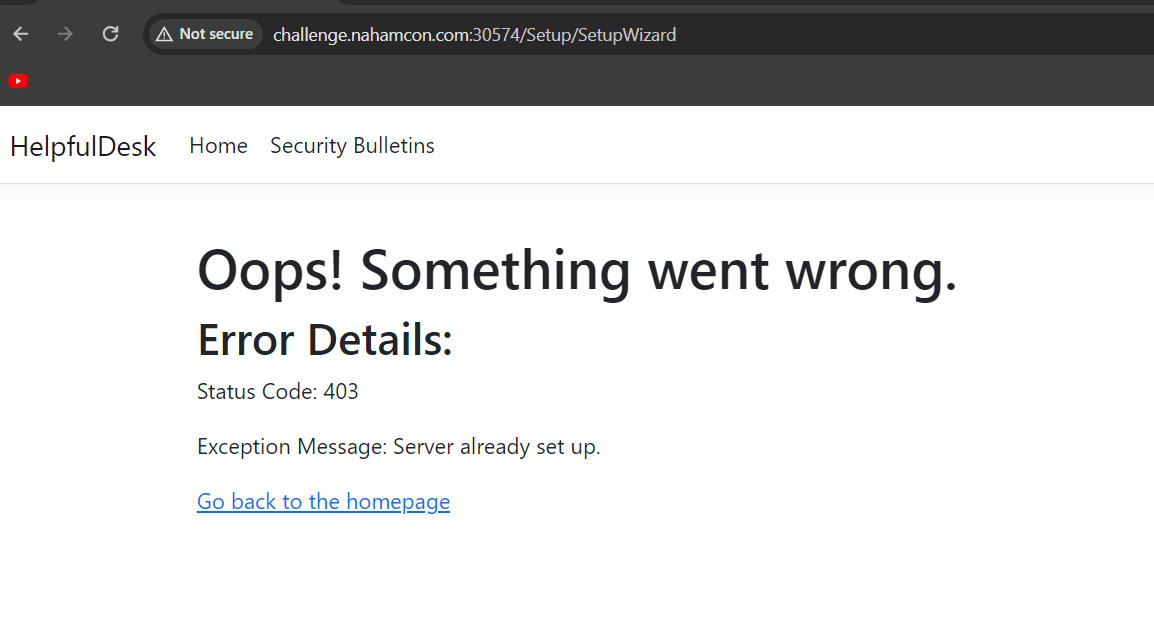The image size is (1154, 626).
Task: Click the empty bookmarks bar area
Action: click(600, 81)
